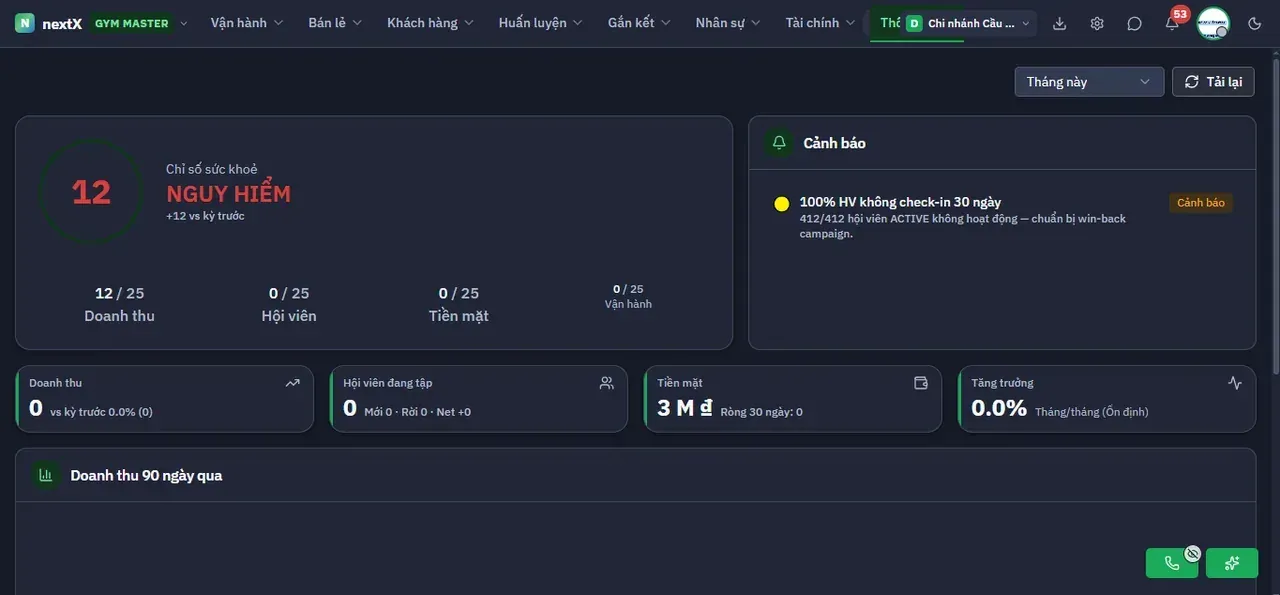Click the Doanh thu 90 ngày qua heading
Image resolution: width=1280 pixels, height=595 pixels.
(146, 475)
